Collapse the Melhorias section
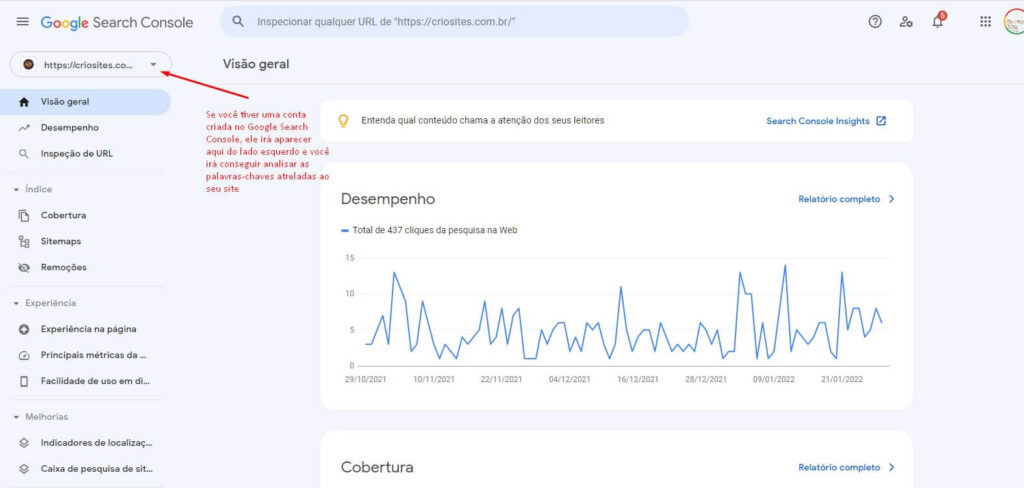This screenshot has height=488, width=1024. (40, 417)
